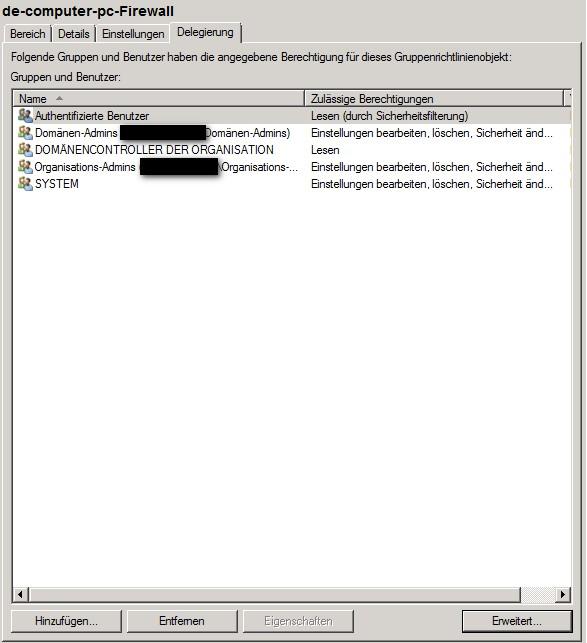Open the Details tab
587x643 pixels.
coord(74,34)
